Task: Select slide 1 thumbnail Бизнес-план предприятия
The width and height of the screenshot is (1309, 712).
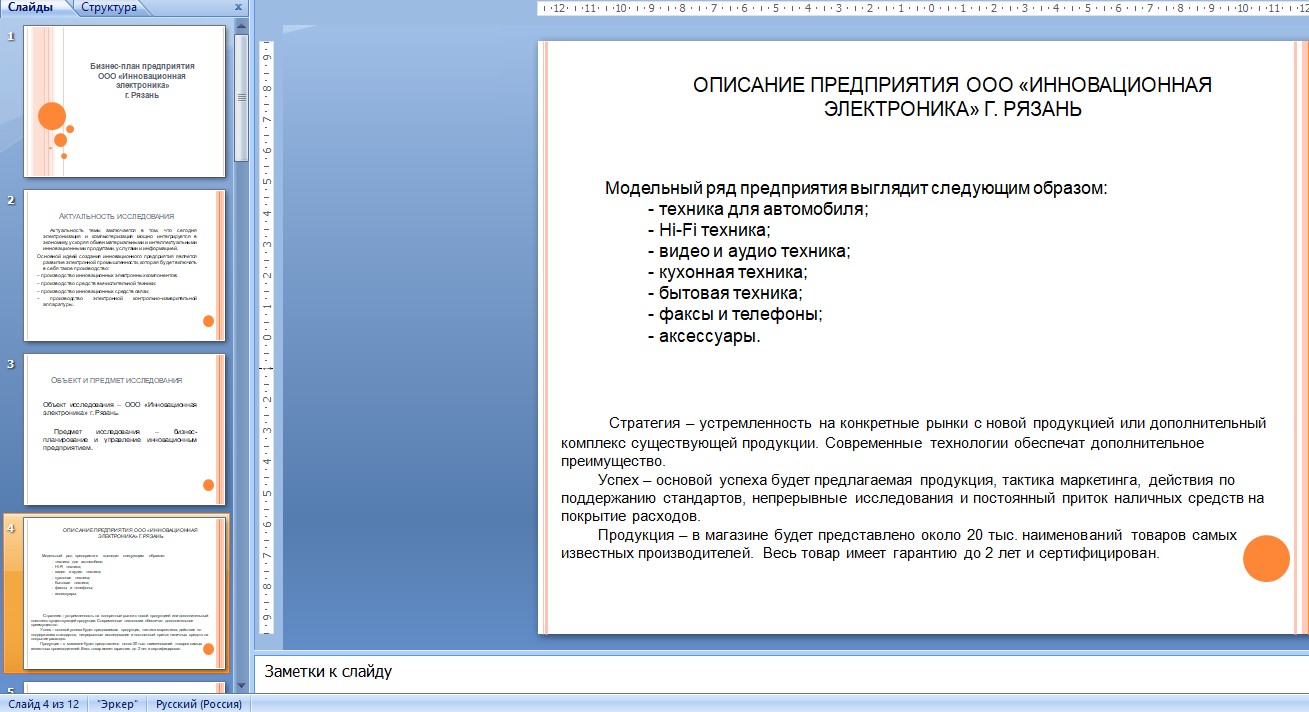Action: click(125, 102)
